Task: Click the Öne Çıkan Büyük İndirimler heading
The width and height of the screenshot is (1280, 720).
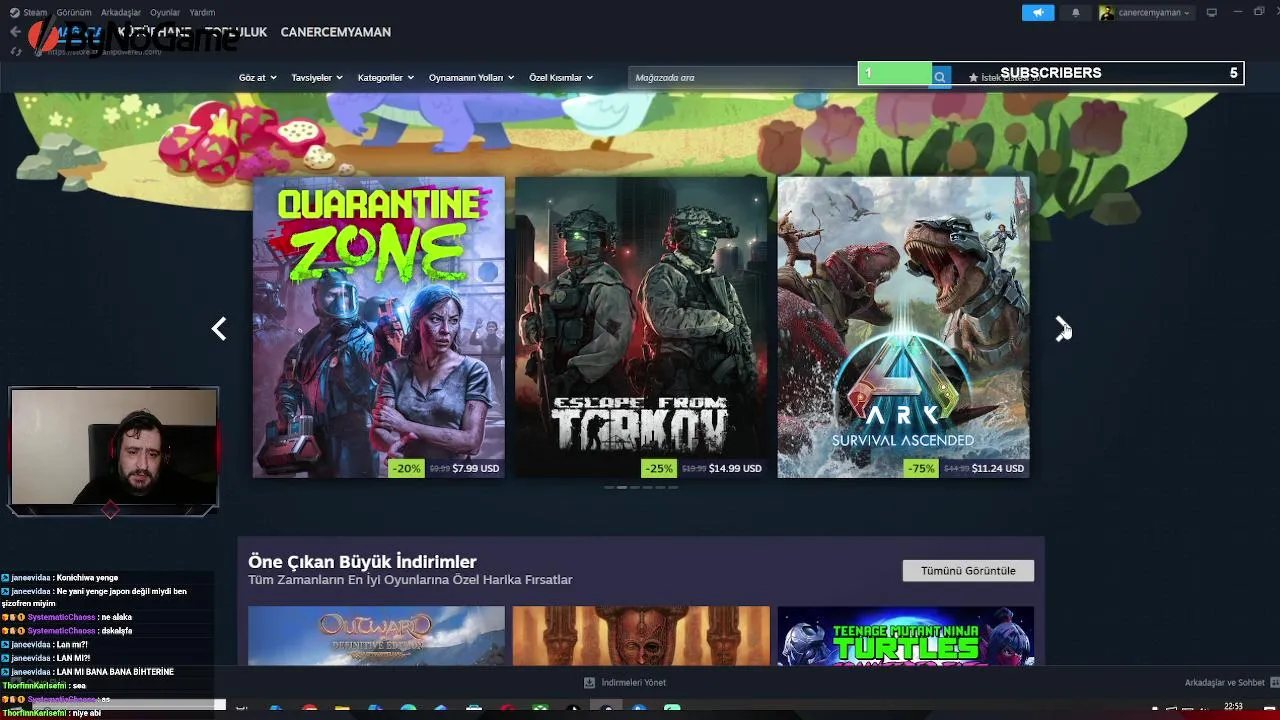Action: click(362, 561)
